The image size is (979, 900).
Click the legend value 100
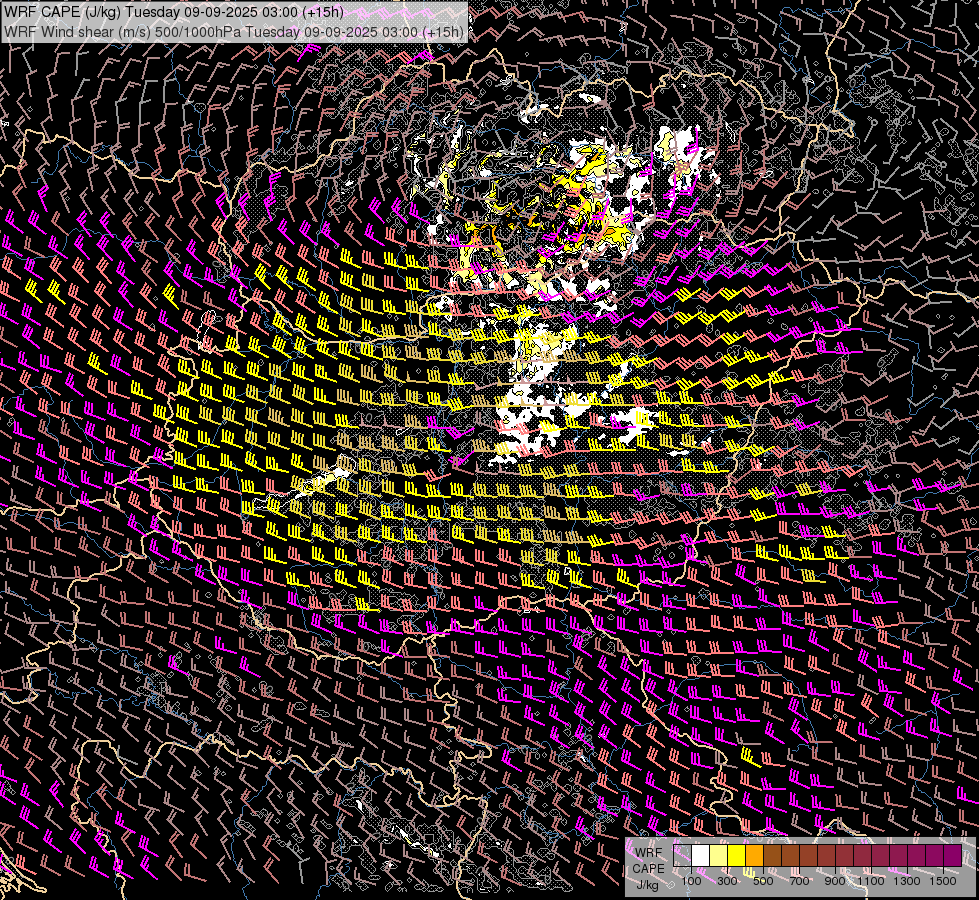click(x=691, y=881)
